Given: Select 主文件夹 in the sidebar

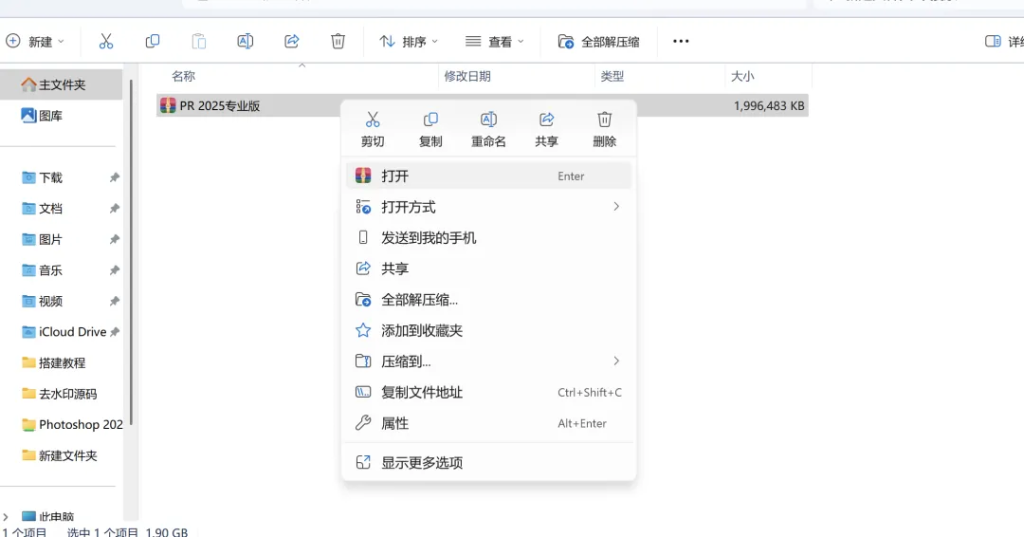Looking at the screenshot, I should click(61, 85).
